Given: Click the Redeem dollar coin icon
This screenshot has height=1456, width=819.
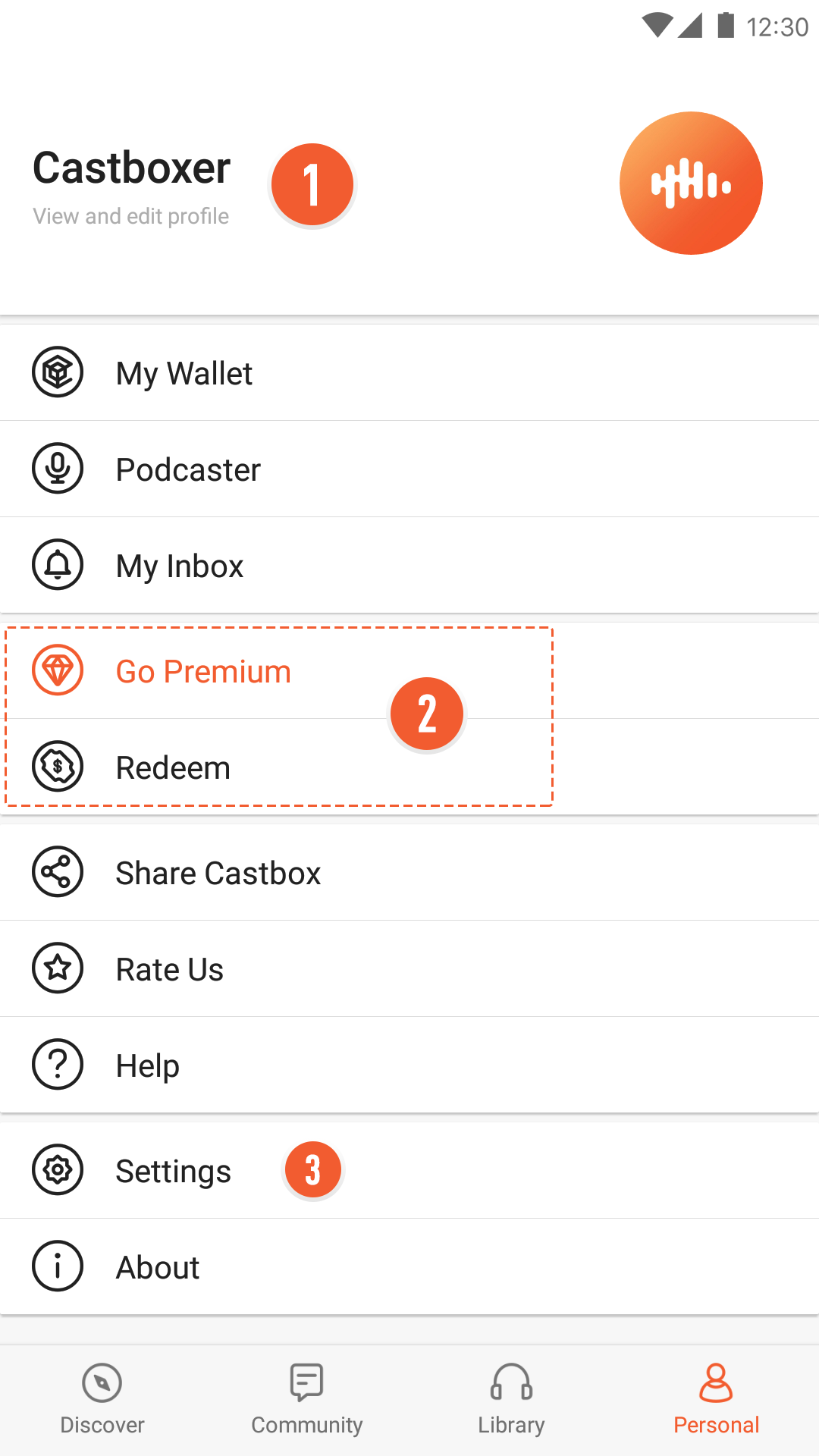Looking at the screenshot, I should coord(57,767).
